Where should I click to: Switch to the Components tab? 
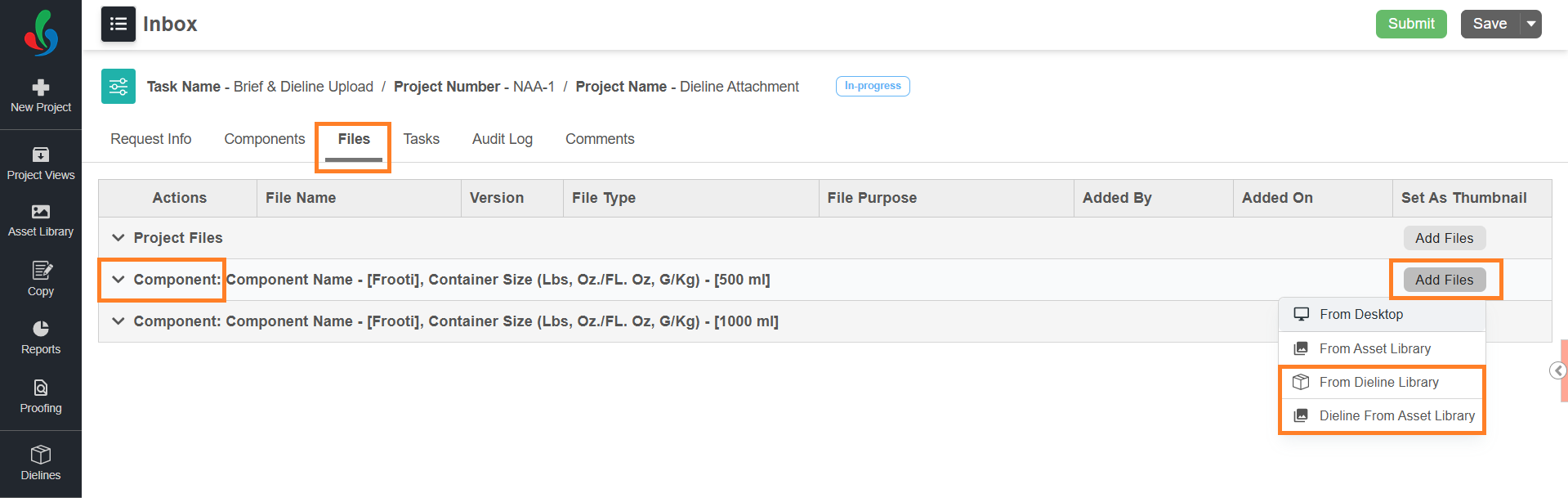pos(264,139)
